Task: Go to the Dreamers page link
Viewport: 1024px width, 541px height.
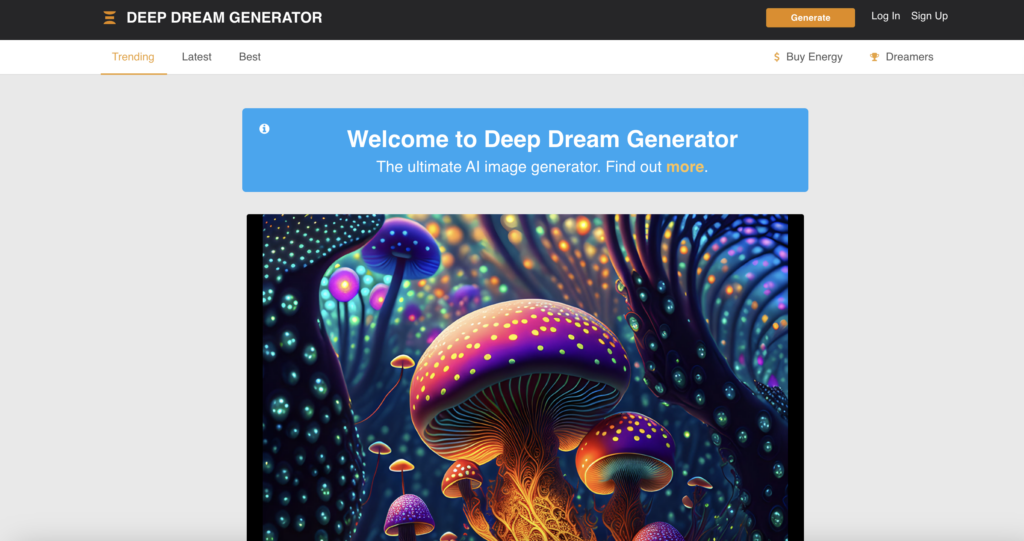Action: pos(909,57)
